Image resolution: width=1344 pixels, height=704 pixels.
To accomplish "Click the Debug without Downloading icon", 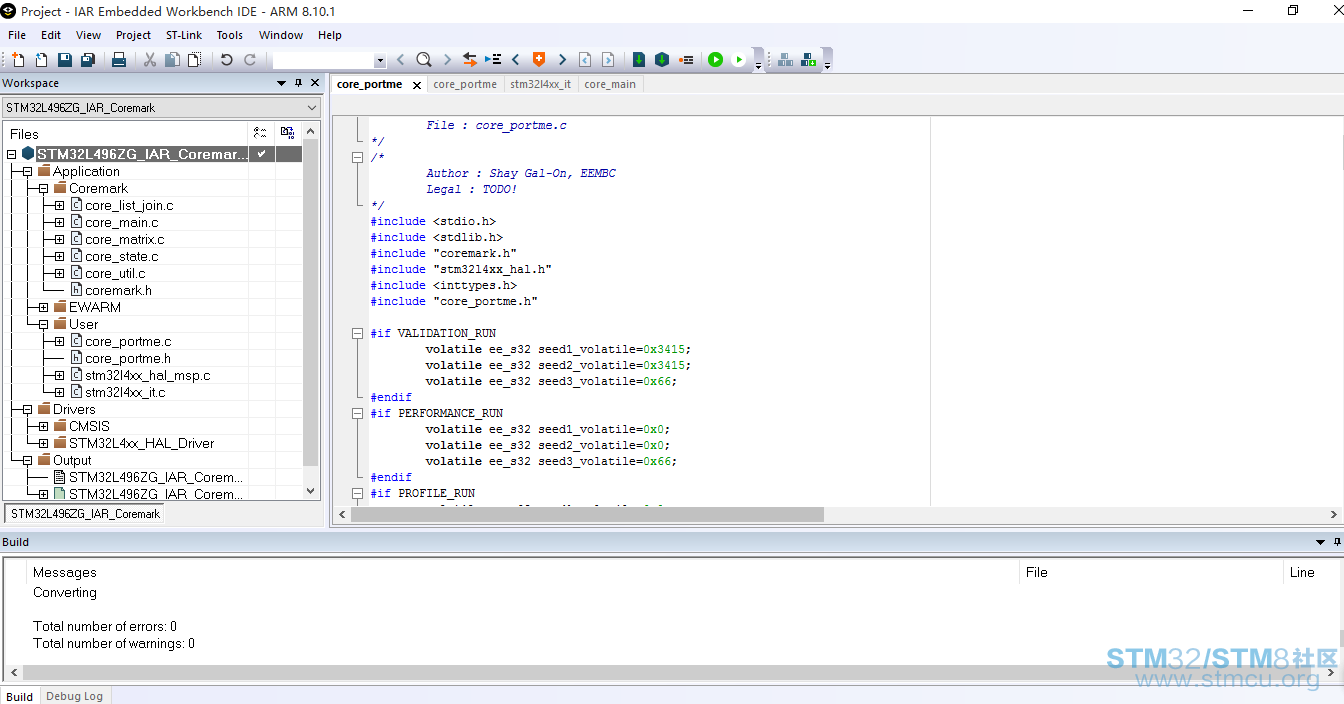I will point(739,60).
